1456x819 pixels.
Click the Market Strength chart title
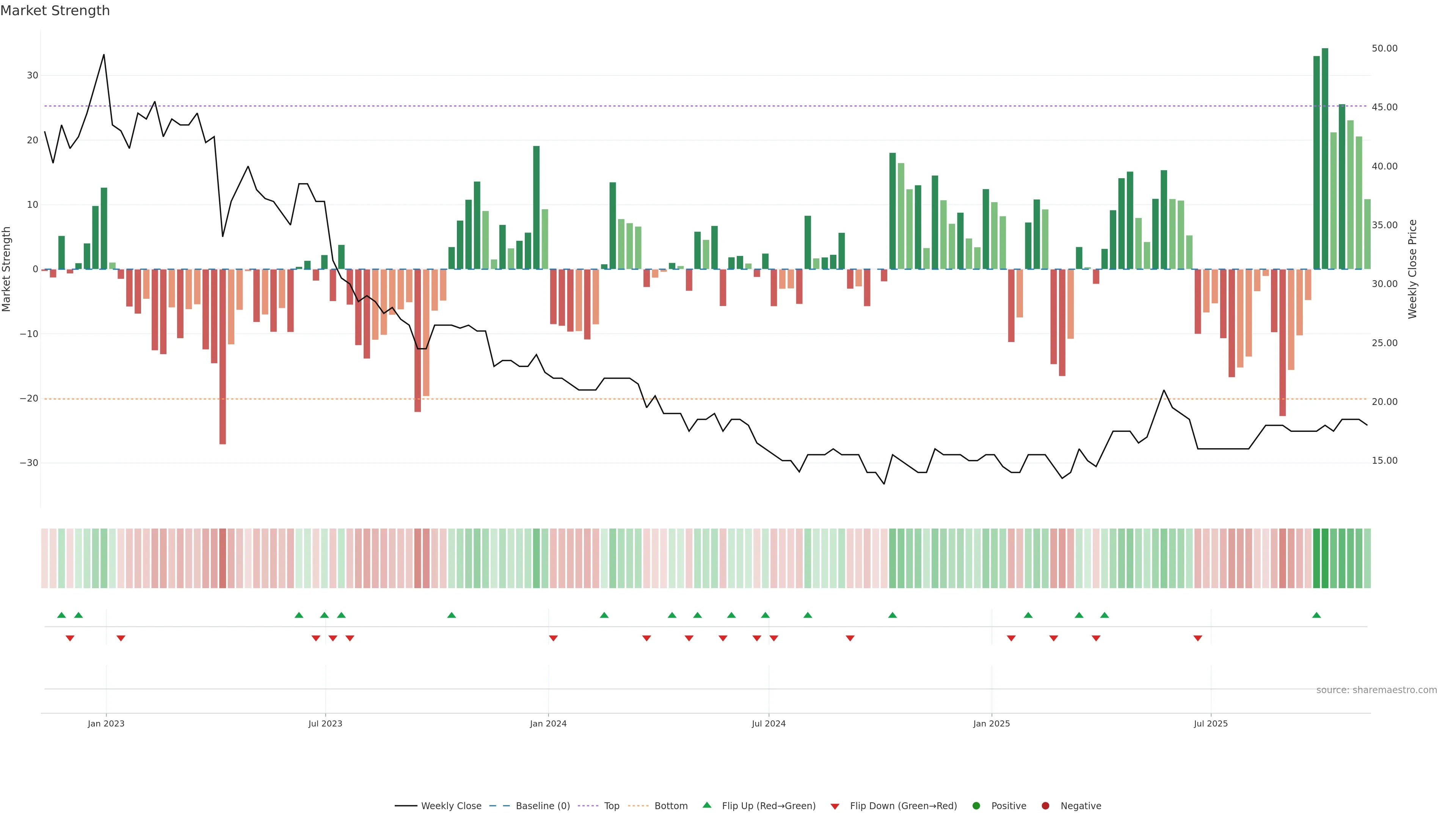(55, 11)
